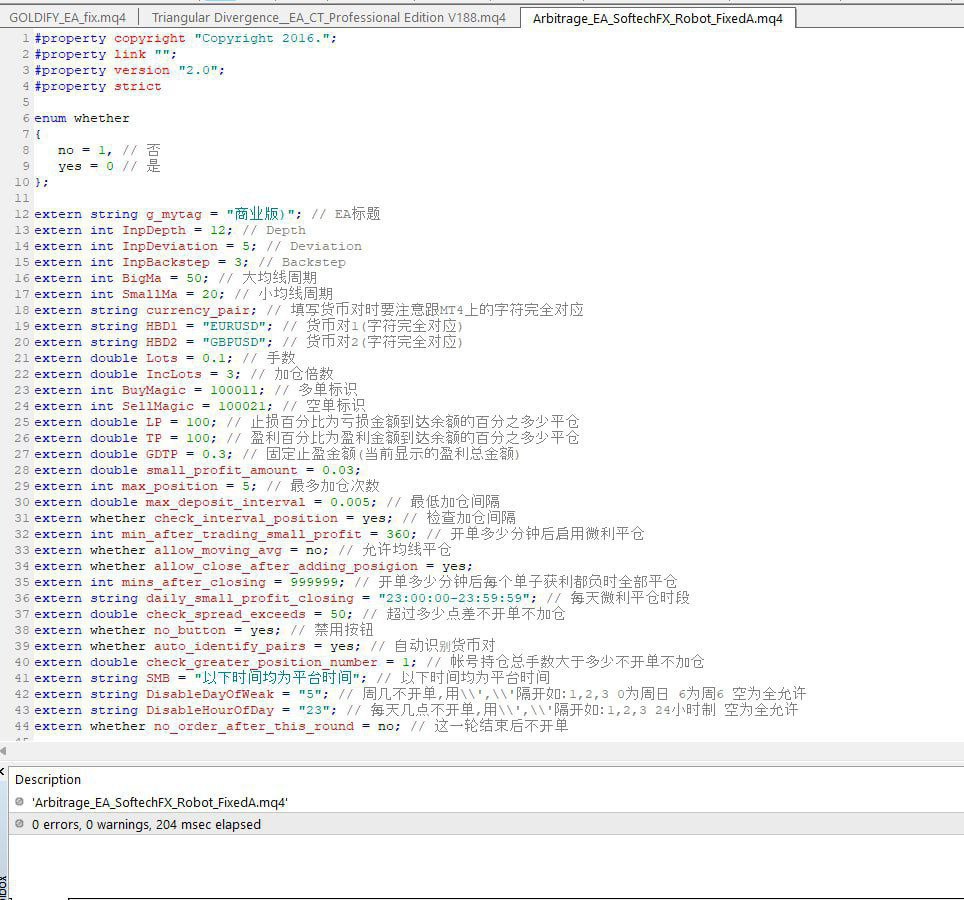Image resolution: width=964 pixels, height=900 pixels.
Task: Select the '0 errors, 0 warnings' output row
Action: coord(146,825)
